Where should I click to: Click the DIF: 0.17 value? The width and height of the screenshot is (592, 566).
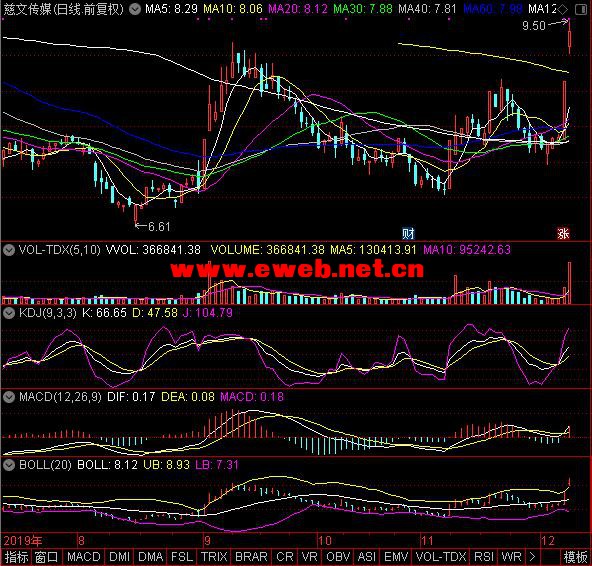(x=131, y=396)
